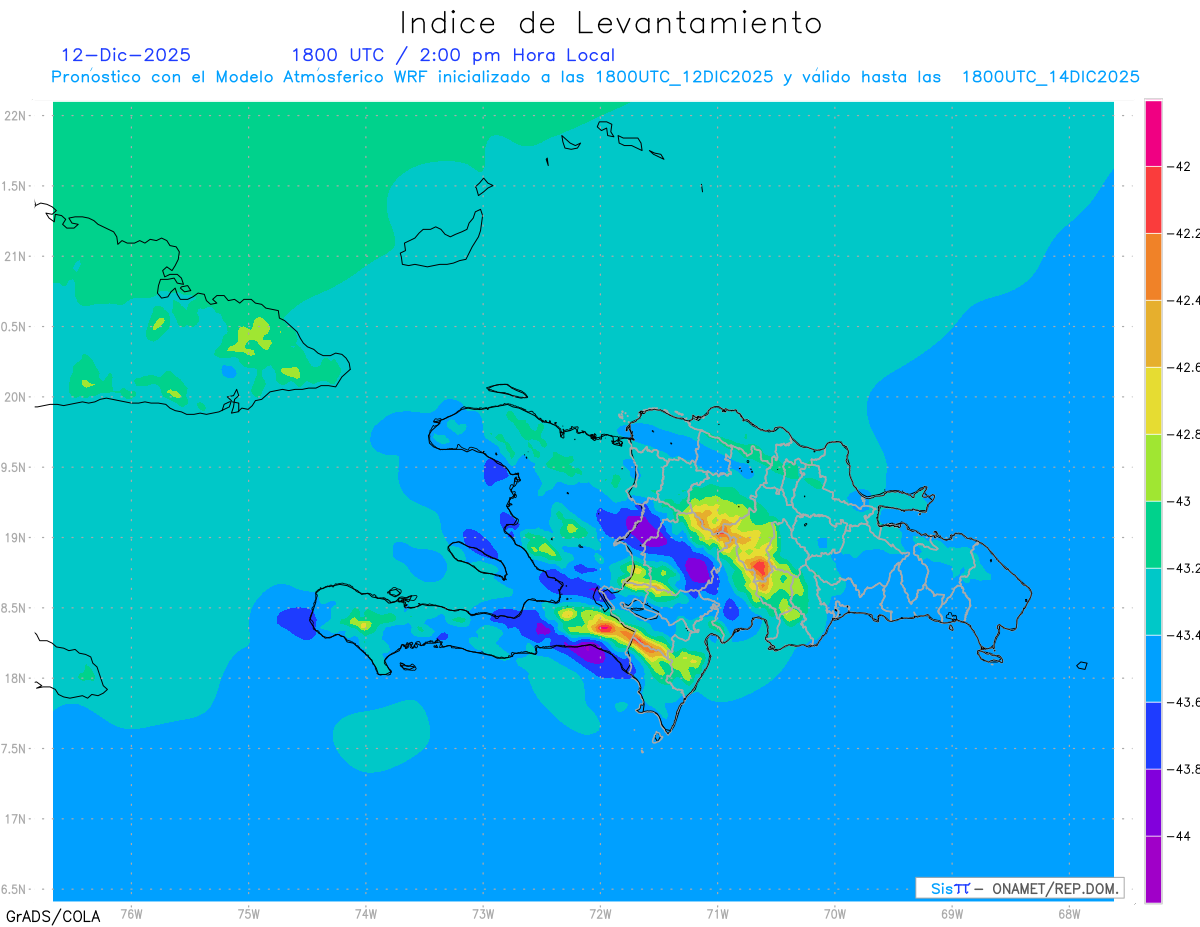Click the '-44' color bar value
Screen dimensions: 1200x927
point(1180,836)
